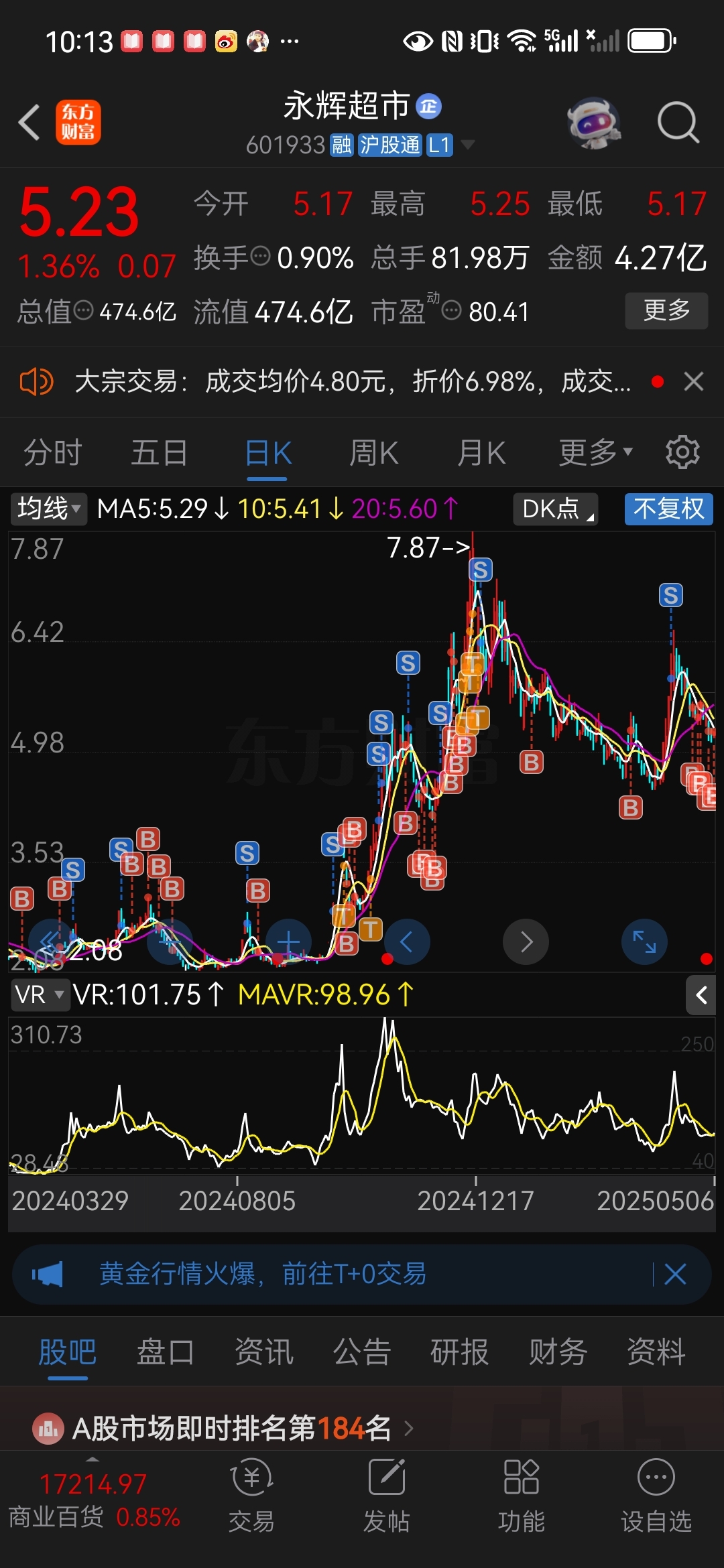724x1568 pixels.
Task: Switch to 周K chart tab
Action: 373,453
